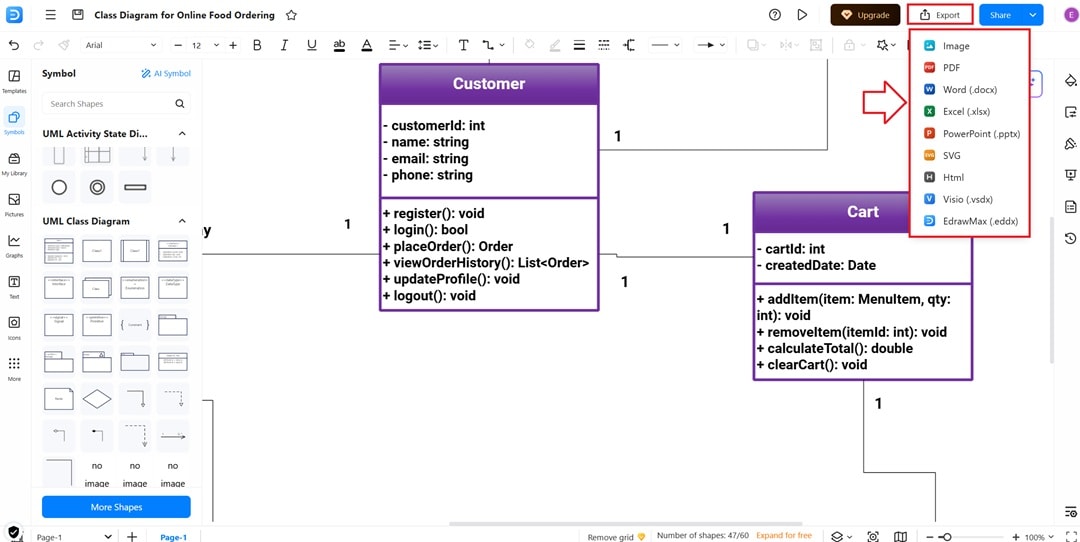Open Symbols panel in sidebar

click(x=14, y=122)
